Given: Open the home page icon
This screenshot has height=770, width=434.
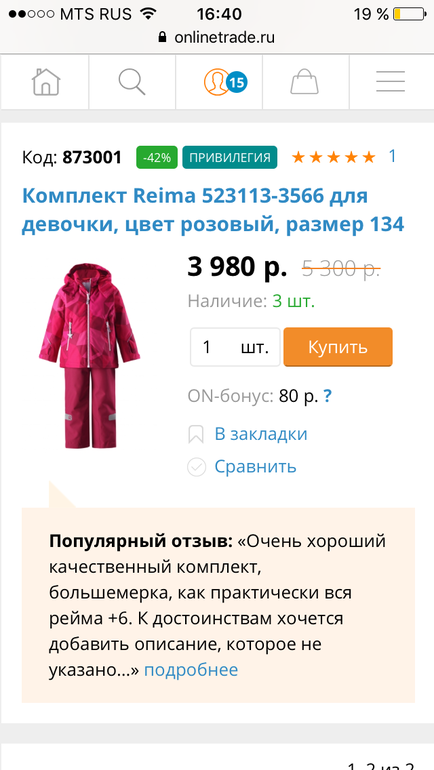Looking at the screenshot, I should pos(46,82).
